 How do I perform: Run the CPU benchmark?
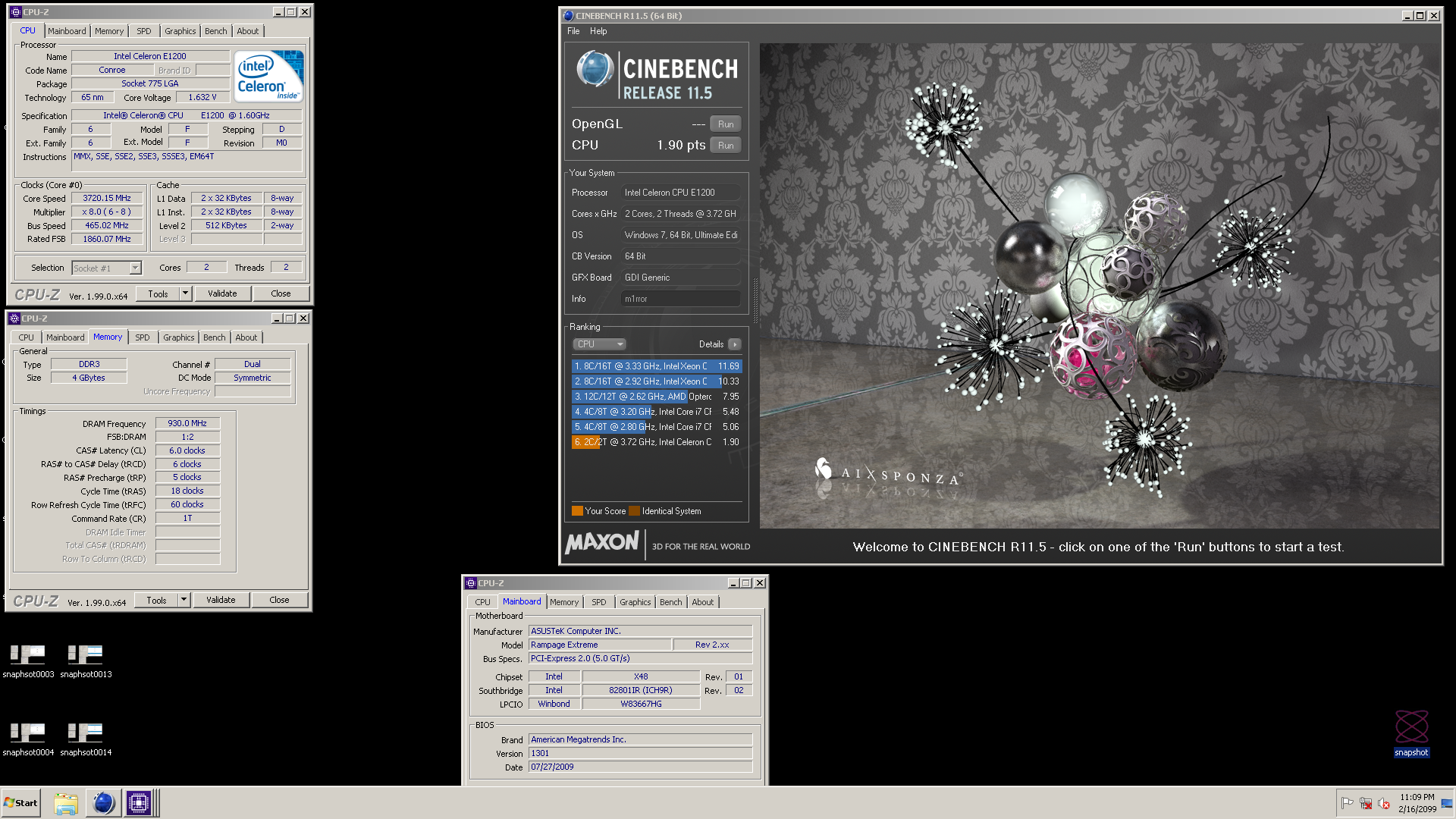pyautogui.click(x=726, y=146)
